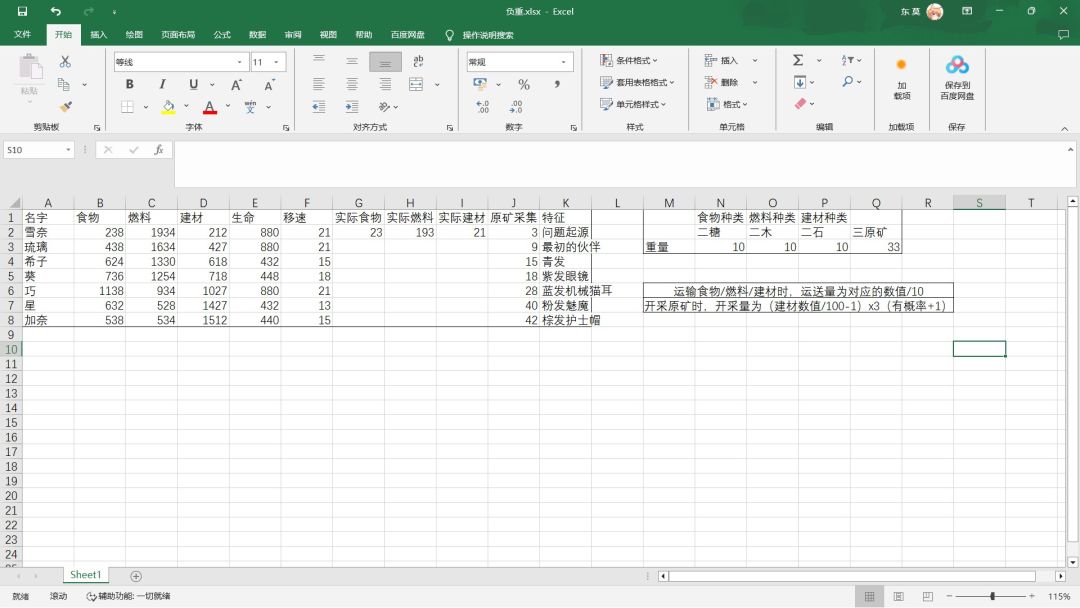Toggle italic formatting

pos(161,84)
